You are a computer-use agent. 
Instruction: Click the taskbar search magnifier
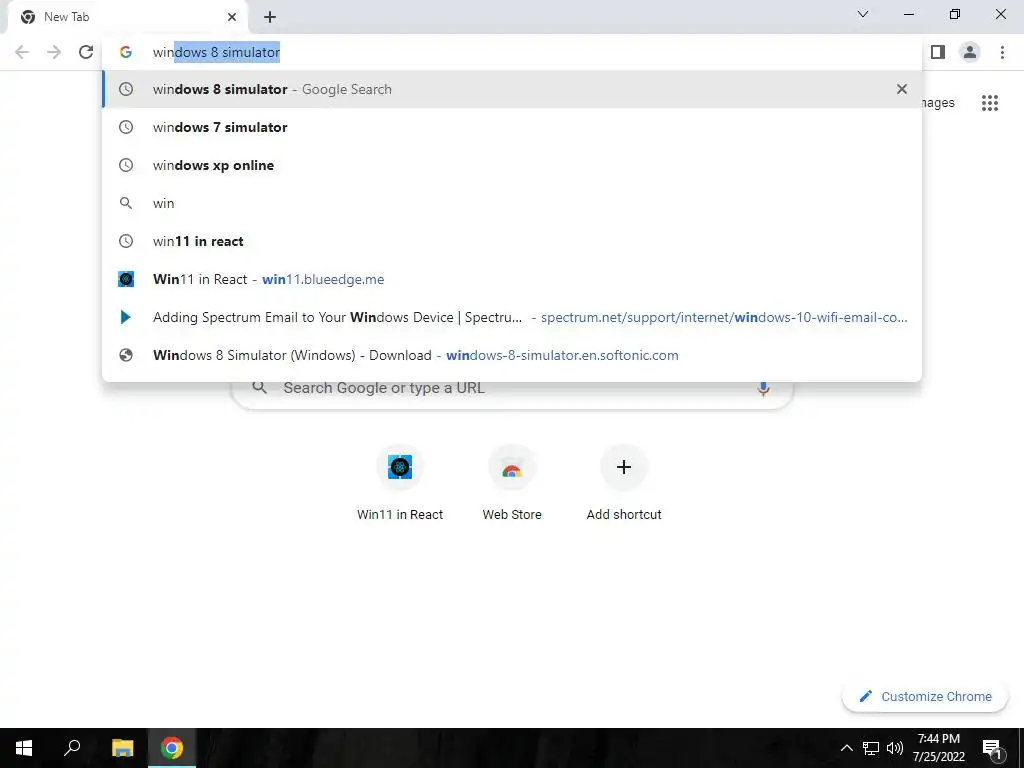[x=72, y=748]
